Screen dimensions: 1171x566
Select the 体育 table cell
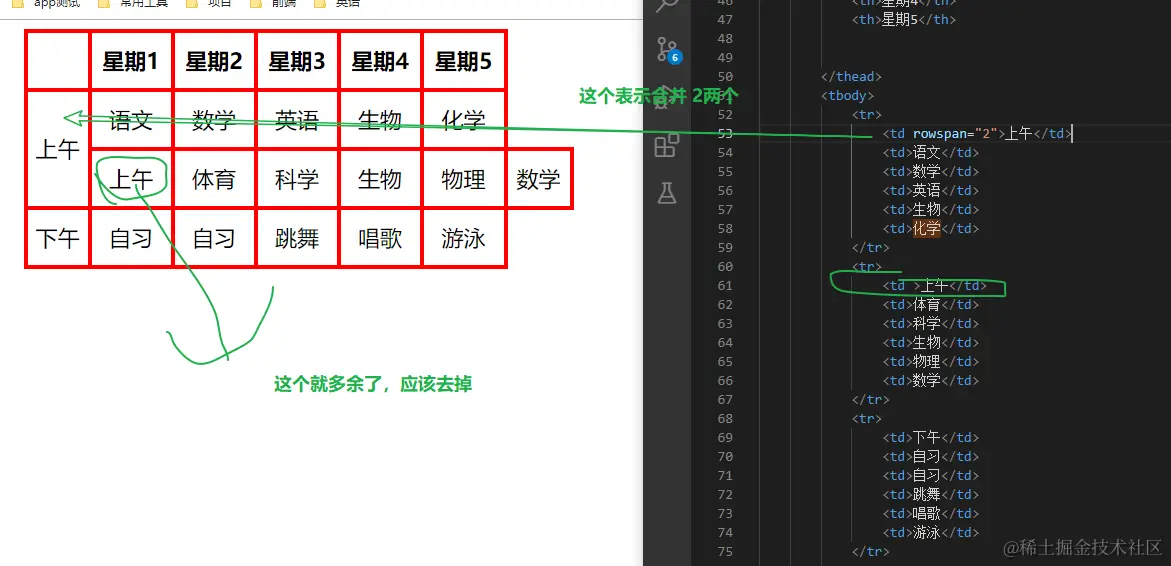(214, 178)
